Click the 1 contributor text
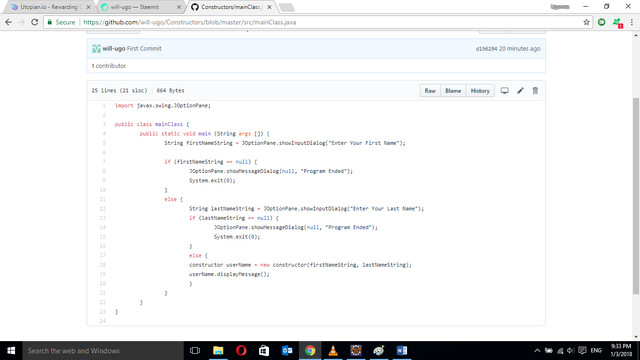This screenshot has width=640, height=360. coord(109,66)
